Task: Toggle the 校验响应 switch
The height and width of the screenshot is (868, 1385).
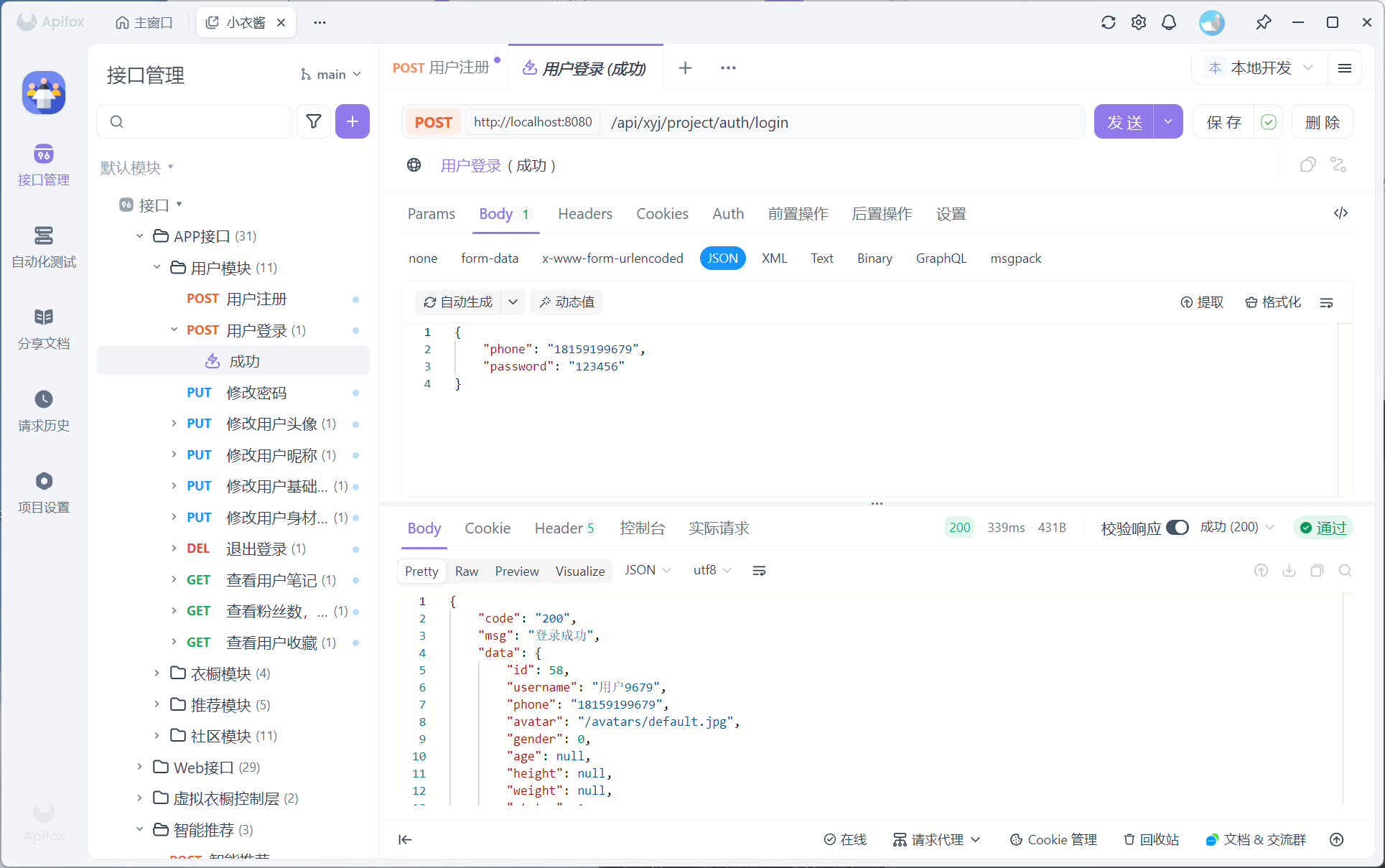Action: pyautogui.click(x=1177, y=528)
